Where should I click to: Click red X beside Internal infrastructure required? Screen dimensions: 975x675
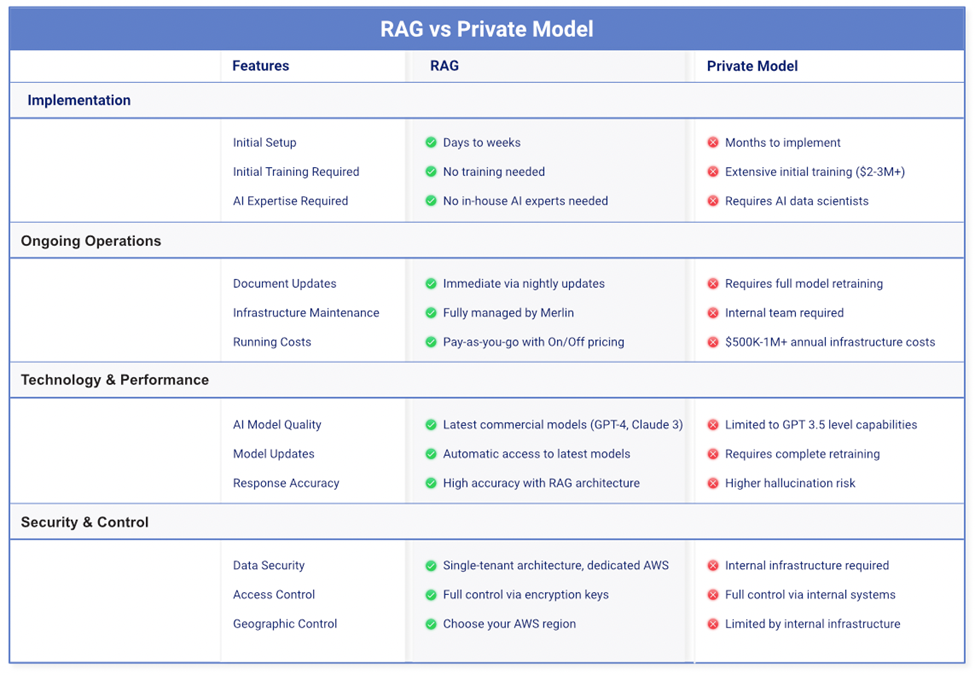coord(713,565)
